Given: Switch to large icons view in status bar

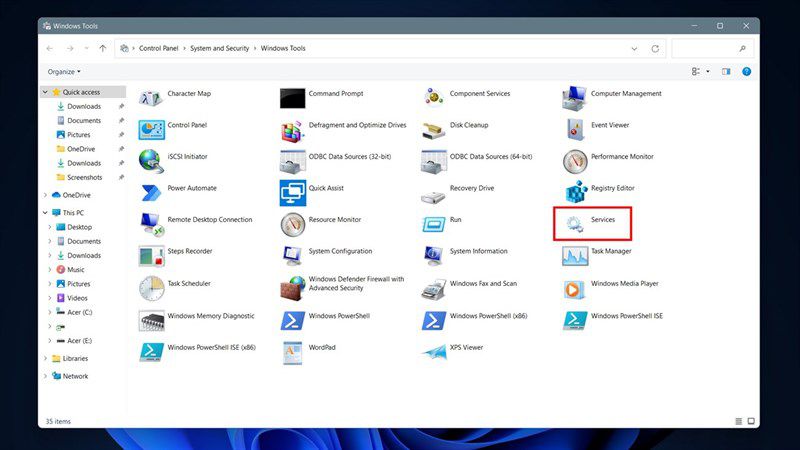Looking at the screenshot, I should pyautogui.click(x=751, y=421).
